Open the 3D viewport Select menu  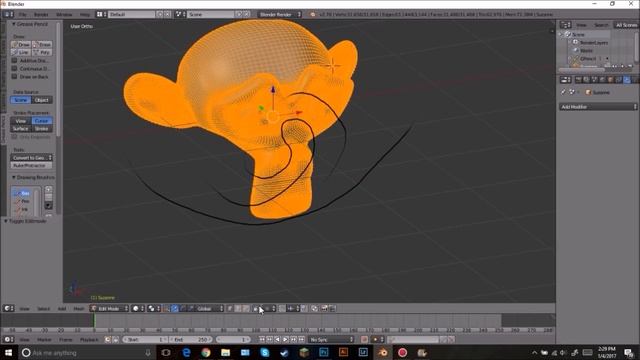(x=43, y=309)
